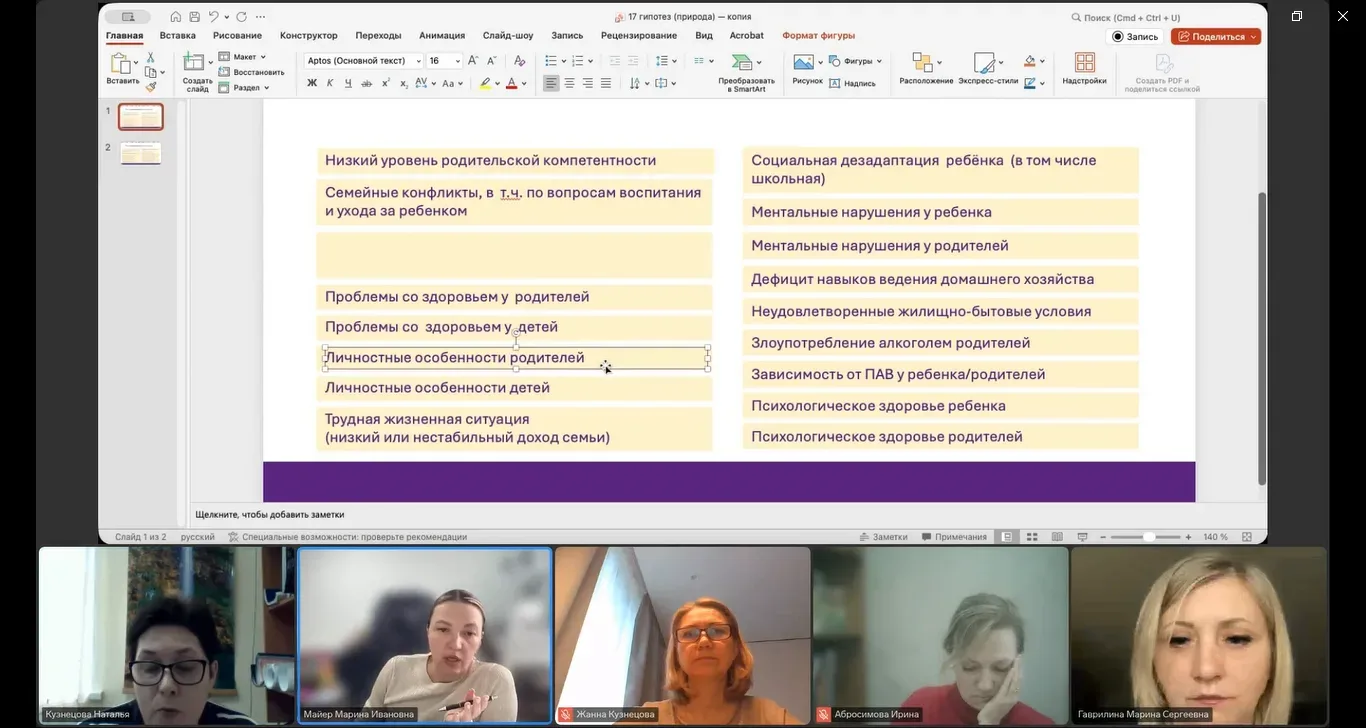Click the Поделиться share button

(x=1215, y=36)
